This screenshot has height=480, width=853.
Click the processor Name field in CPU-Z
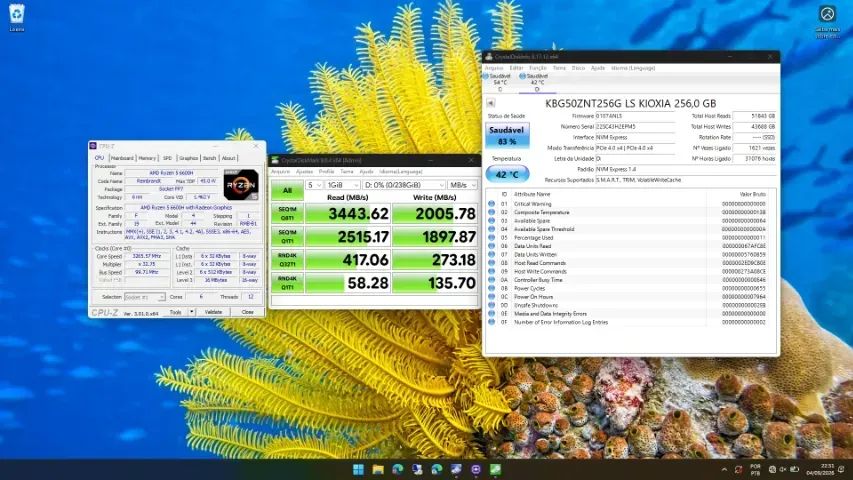coord(171,173)
